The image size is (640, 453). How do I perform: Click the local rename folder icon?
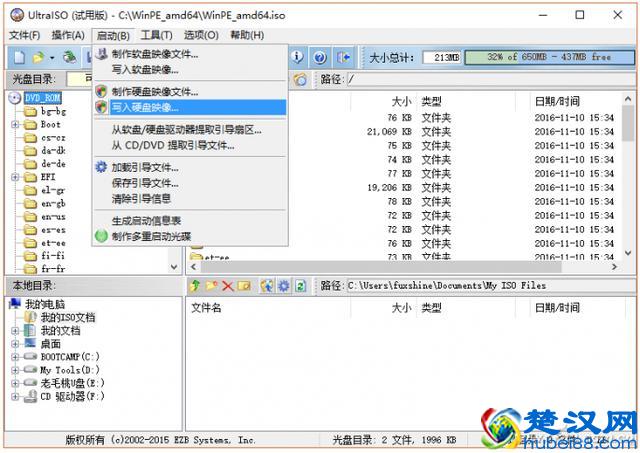click(244, 286)
